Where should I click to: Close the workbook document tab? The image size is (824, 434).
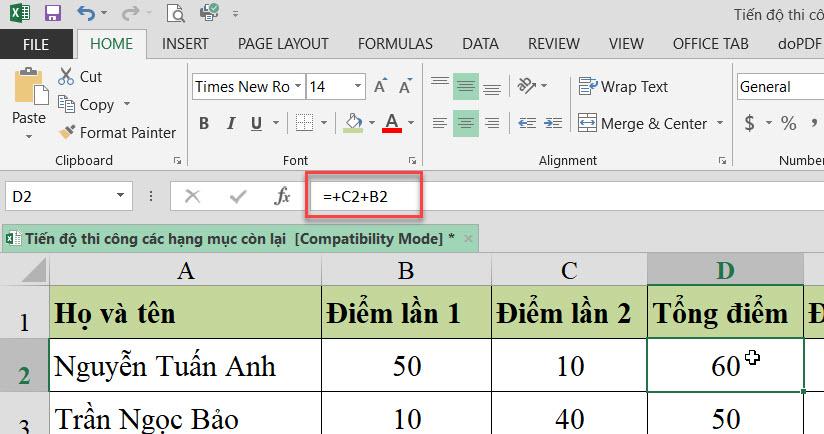pos(468,239)
